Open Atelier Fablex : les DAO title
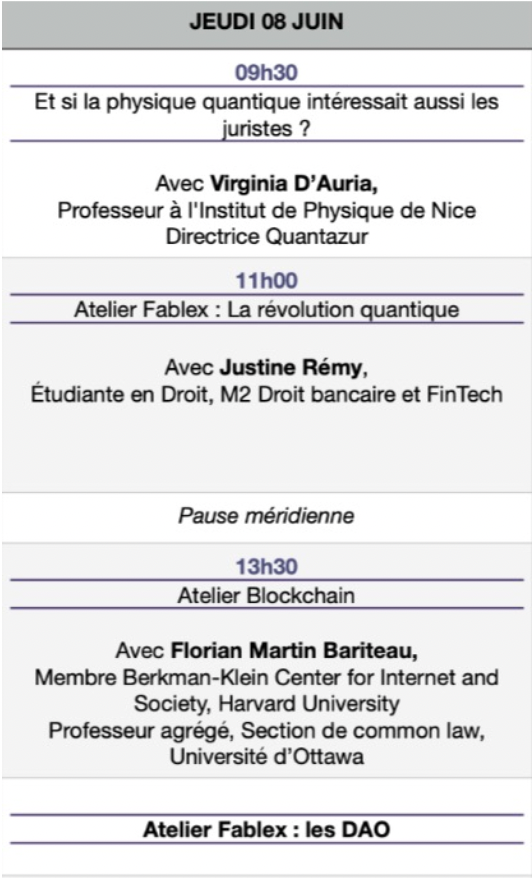Viewport: 532px width, 878px height. [267, 829]
